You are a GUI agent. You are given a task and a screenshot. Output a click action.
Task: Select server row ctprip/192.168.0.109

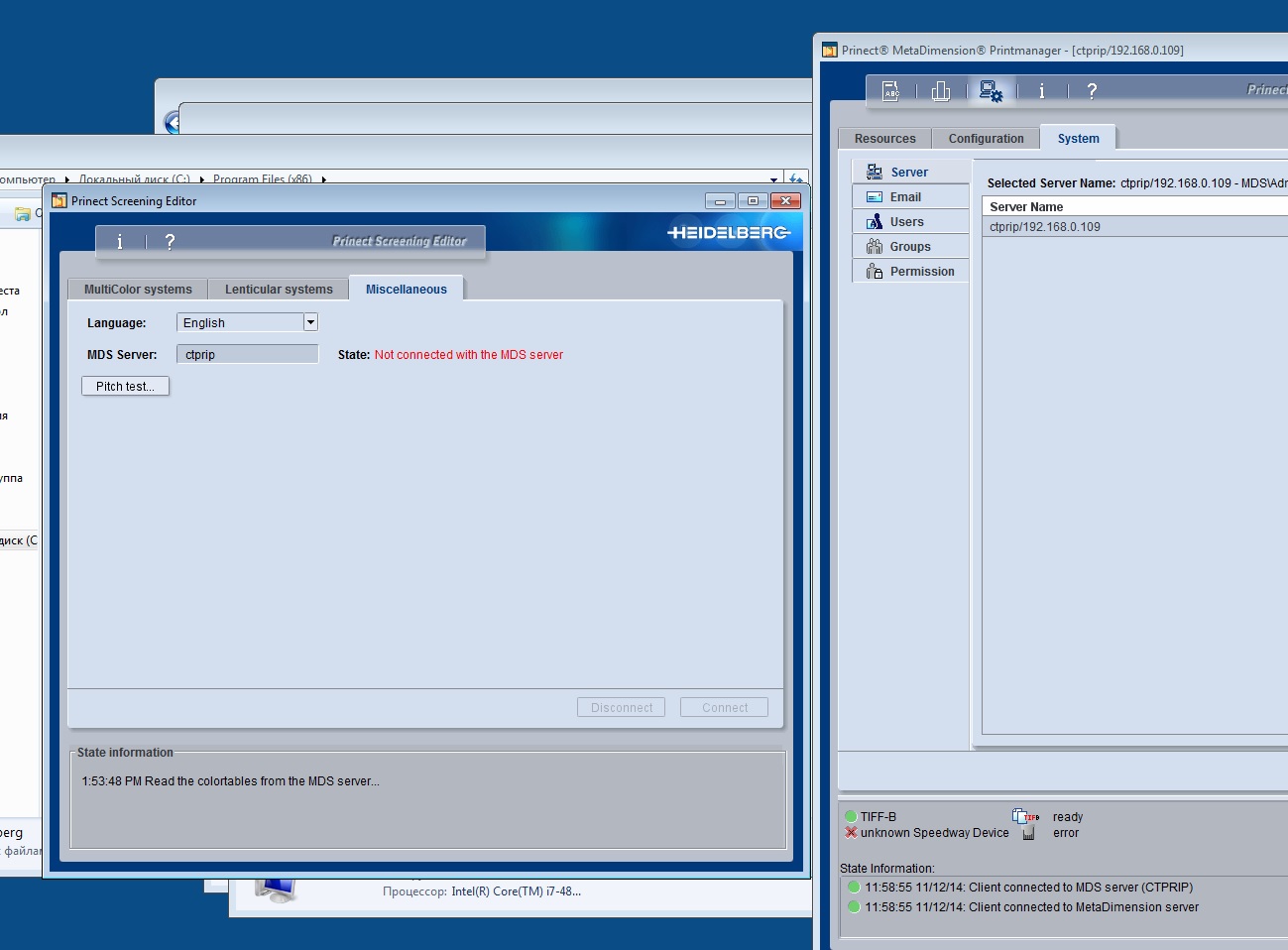pyautogui.click(x=1134, y=227)
